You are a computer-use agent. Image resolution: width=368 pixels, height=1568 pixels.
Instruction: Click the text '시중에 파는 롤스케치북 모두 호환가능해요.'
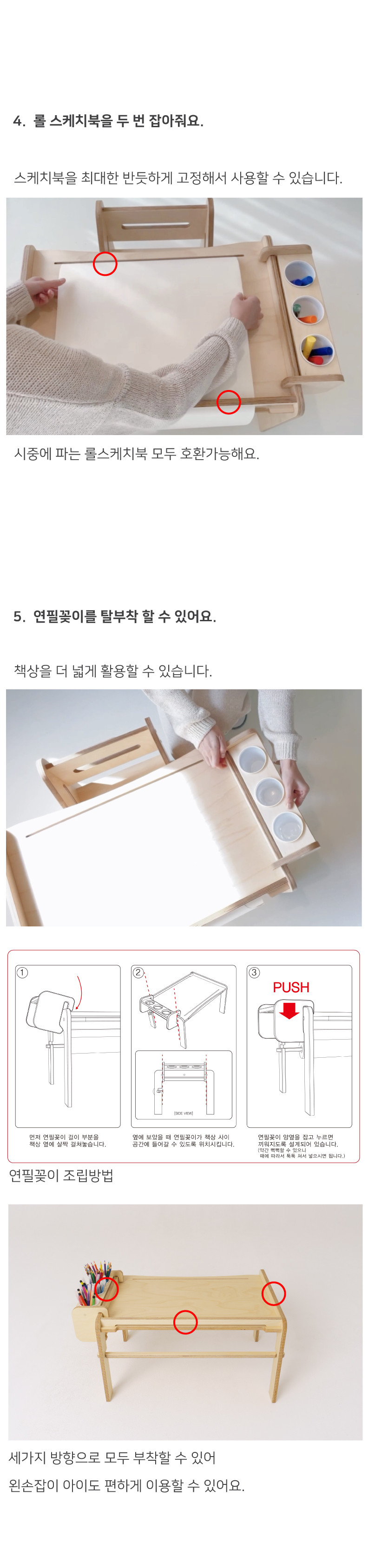click(x=137, y=454)
